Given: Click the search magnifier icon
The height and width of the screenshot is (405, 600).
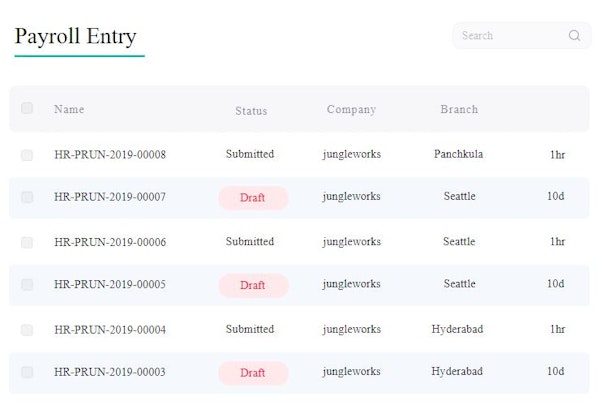Looking at the screenshot, I should tap(574, 36).
